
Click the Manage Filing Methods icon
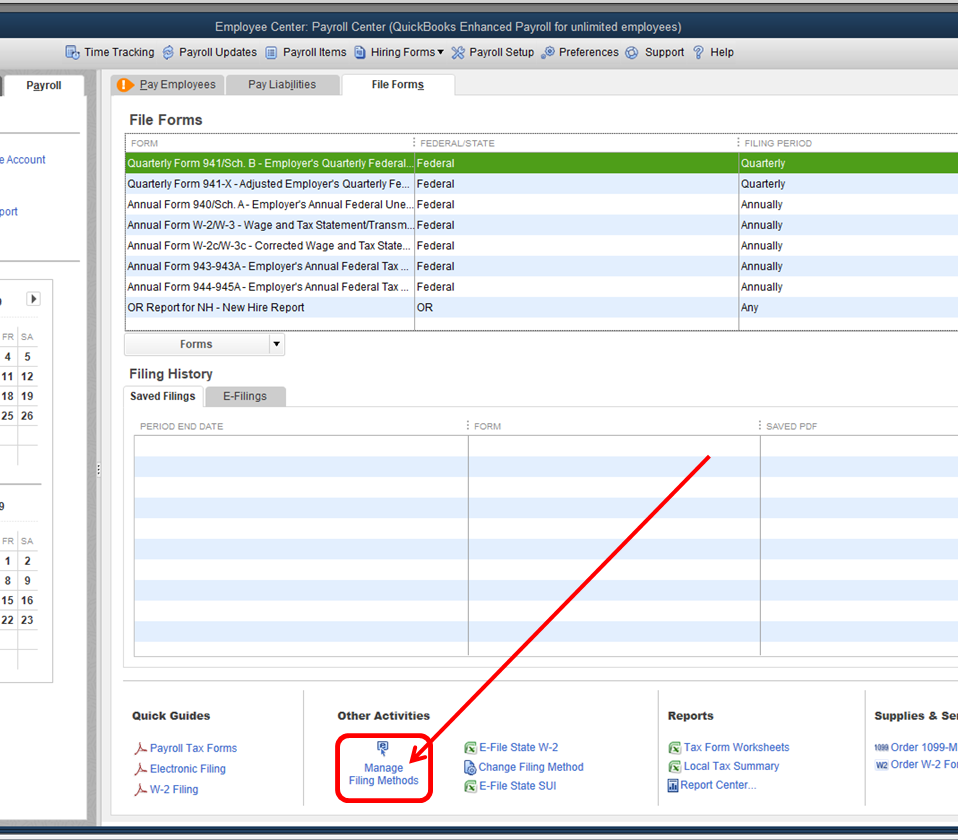(383, 748)
